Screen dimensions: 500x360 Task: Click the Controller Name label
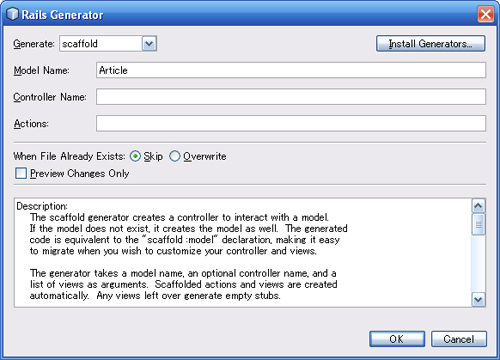pos(50,97)
